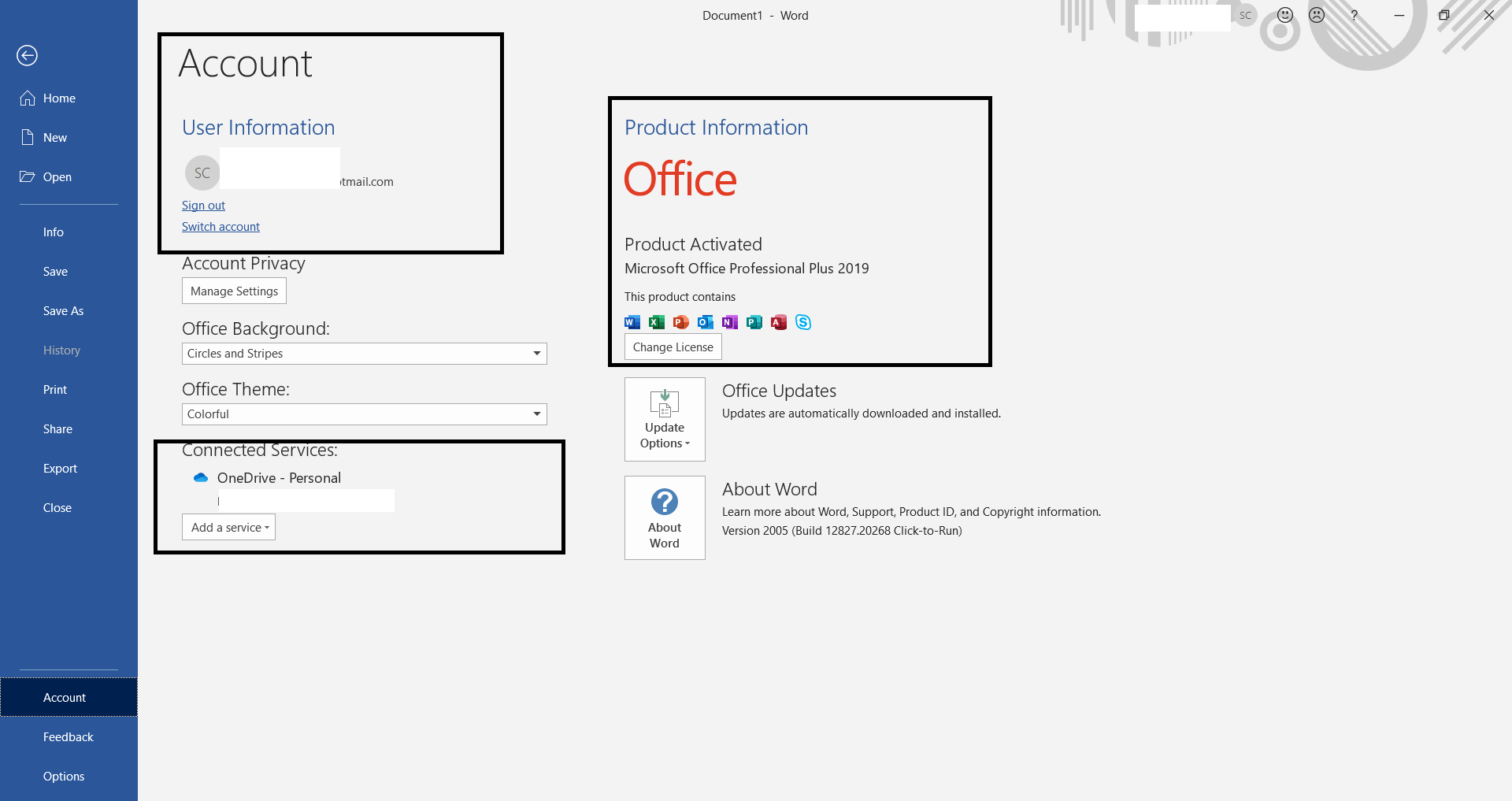Restore down the Word window
This screenshot has width=1512, height=801.
click(1444, 15)
